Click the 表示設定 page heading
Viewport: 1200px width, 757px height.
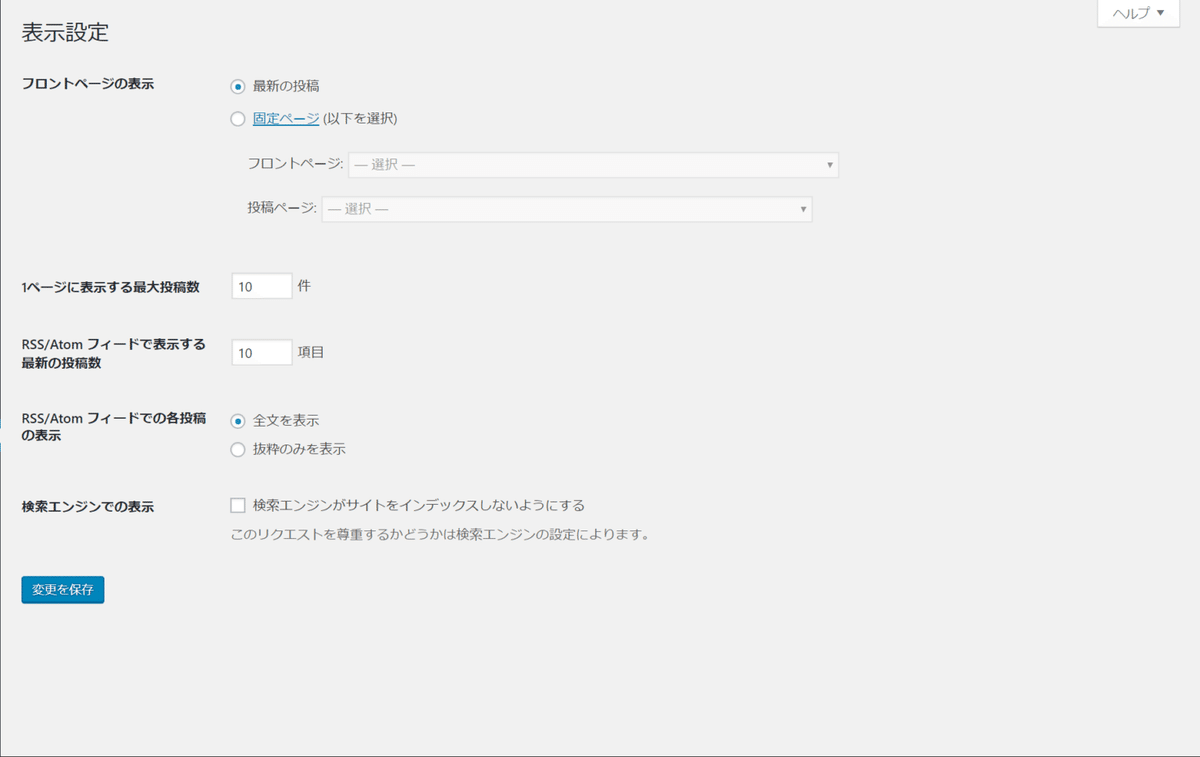tap(65, 32)
